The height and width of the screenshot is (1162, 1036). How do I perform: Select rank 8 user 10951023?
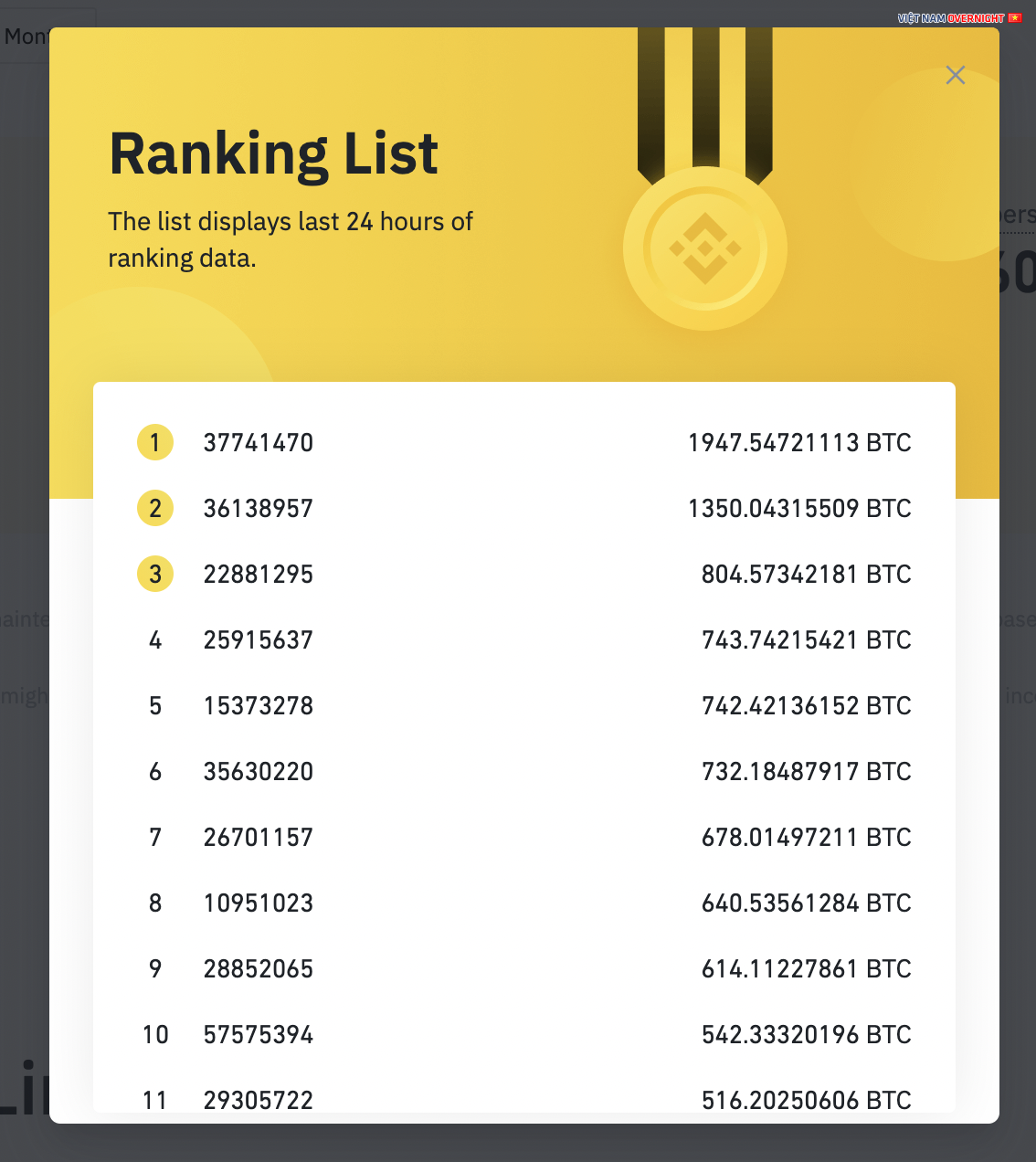coord(259,903)
